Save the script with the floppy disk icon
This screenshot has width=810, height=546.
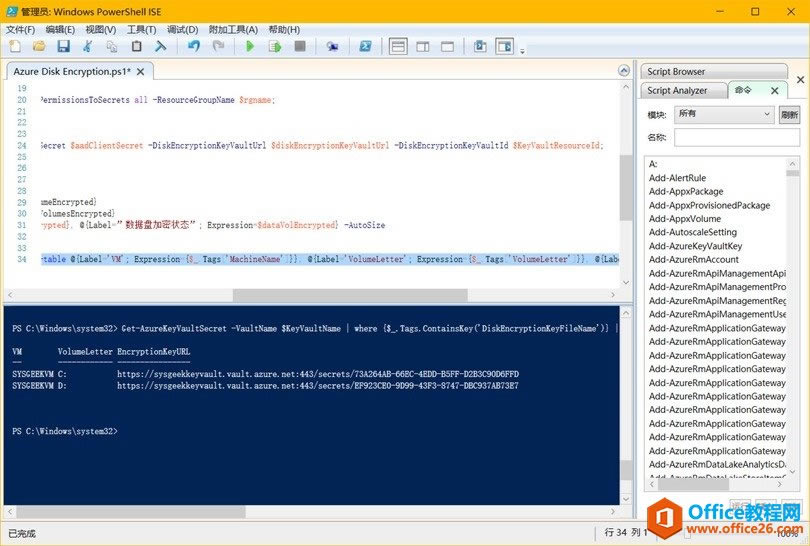[x=64, y=46]
